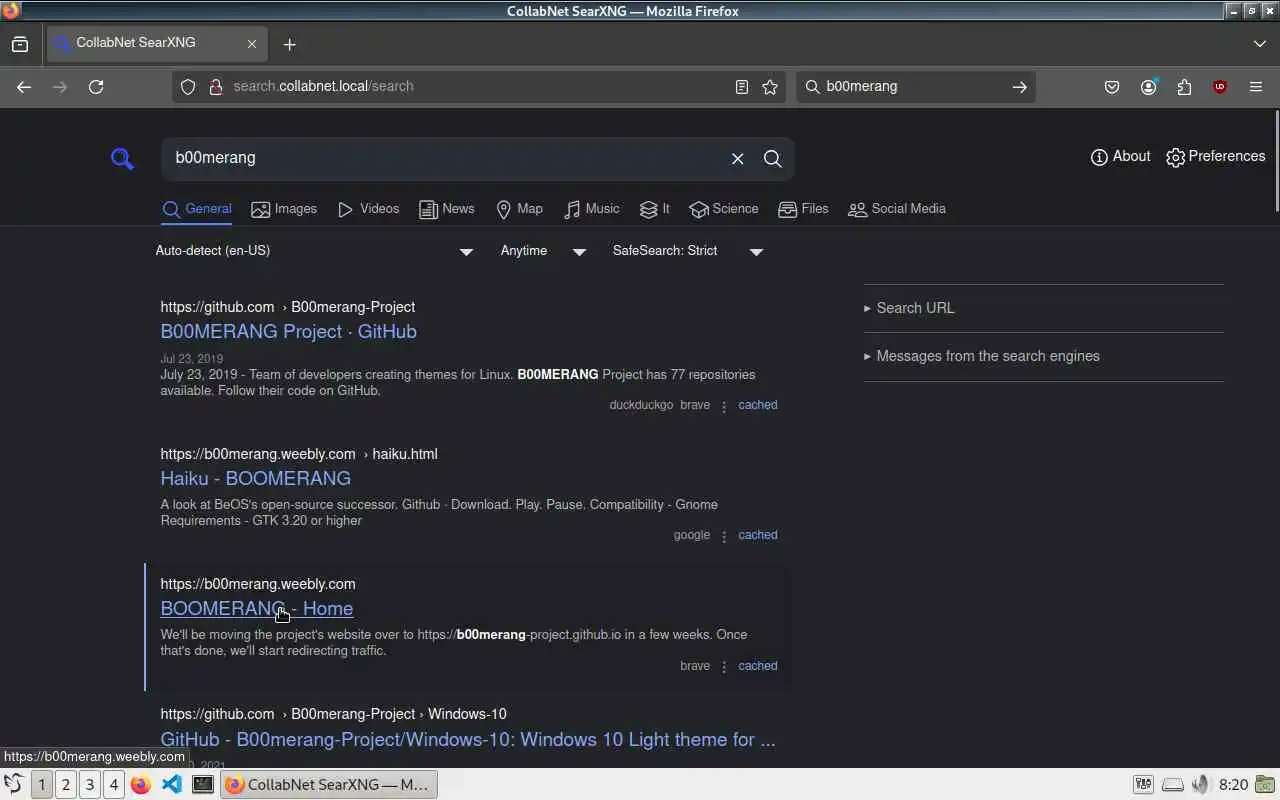This screenshot has width=1280, height=800.
Task: Submit search with magnifier button
Action: [773, 159]
